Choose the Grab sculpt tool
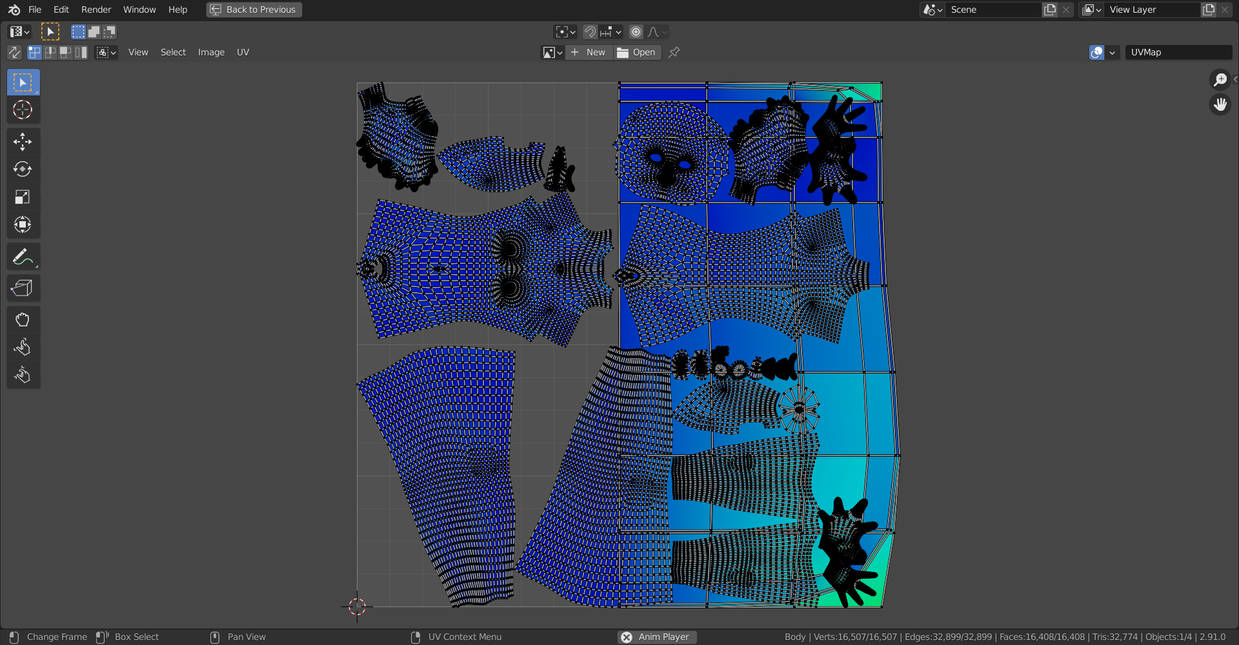The image size is (1239, 645). pyautogui.click(x=23, y=320)
